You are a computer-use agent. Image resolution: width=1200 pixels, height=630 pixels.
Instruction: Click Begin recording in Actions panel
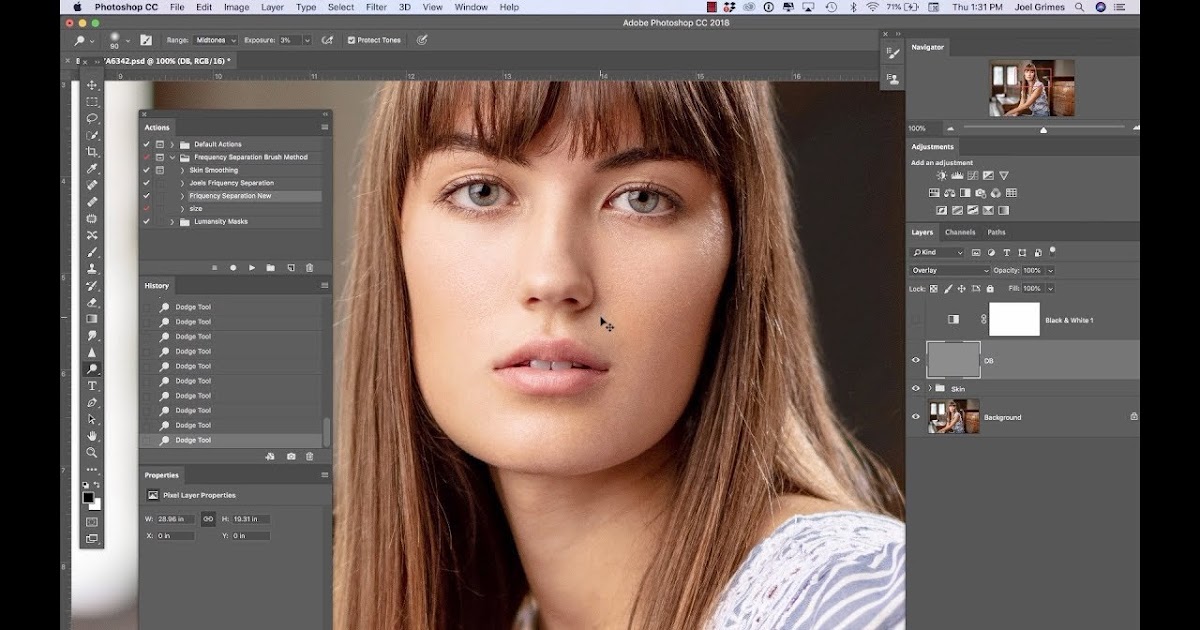(x=233, y=268)
